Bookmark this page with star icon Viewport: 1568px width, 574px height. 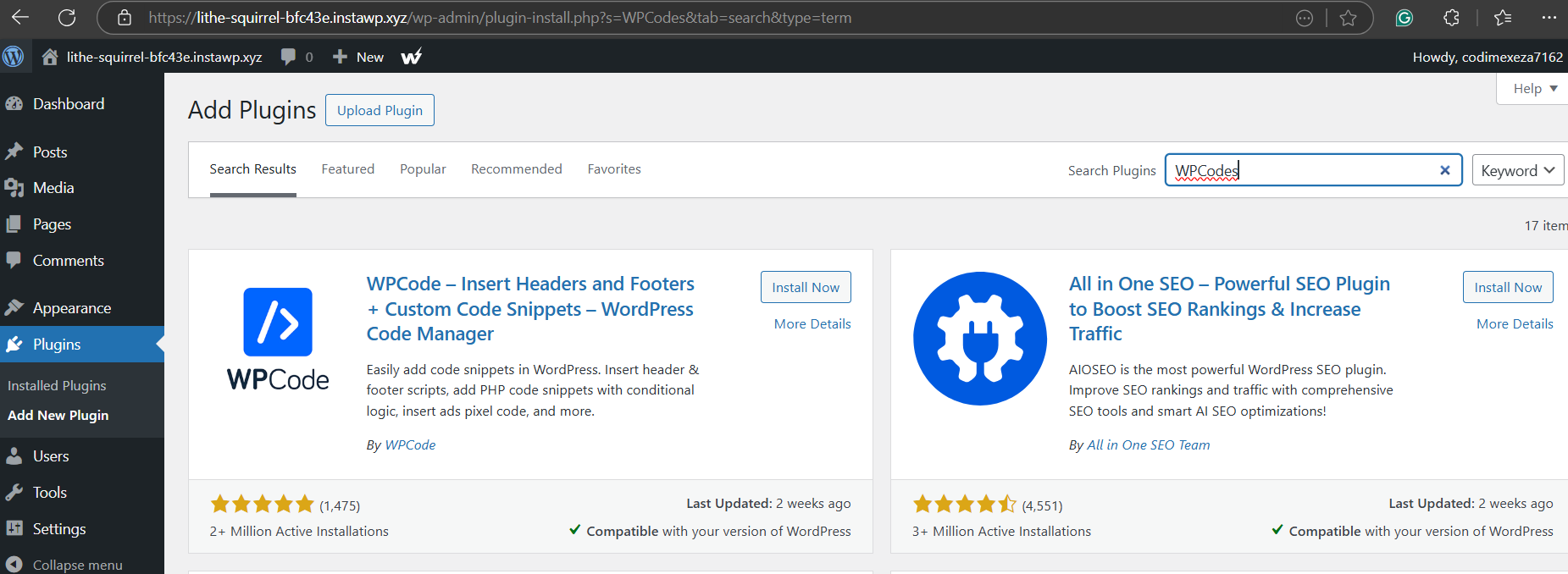[x=1348, y=18]
